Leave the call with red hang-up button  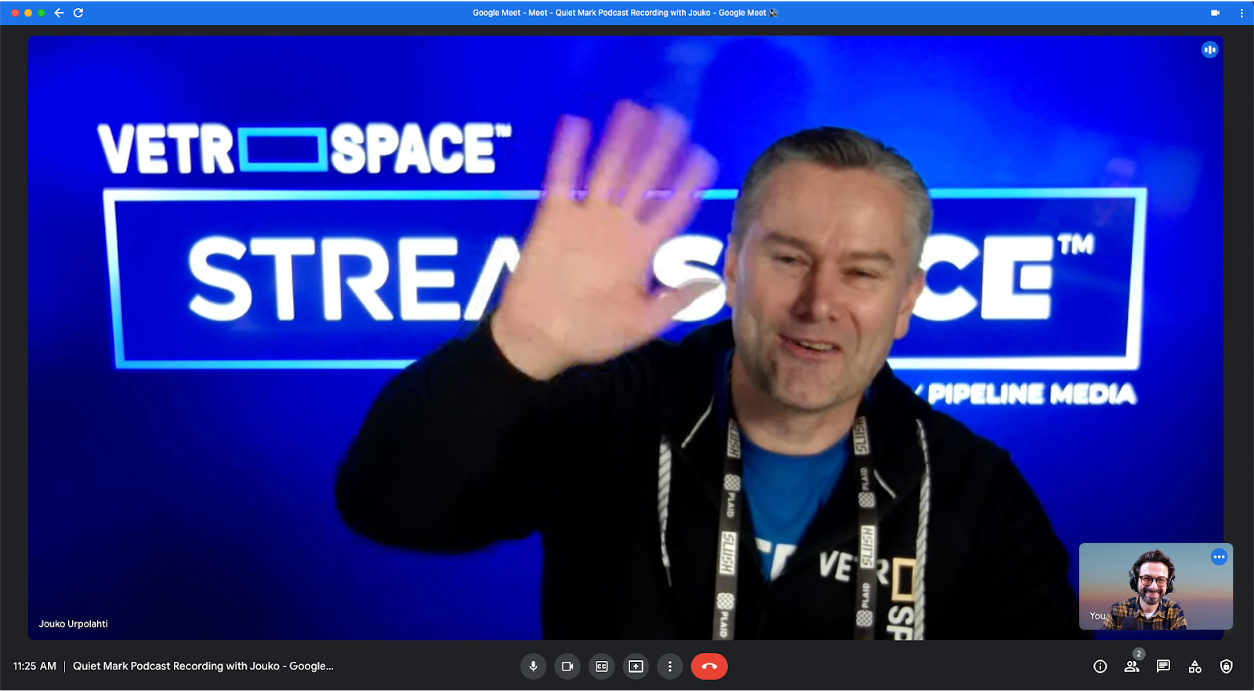[x=709, y=666]
